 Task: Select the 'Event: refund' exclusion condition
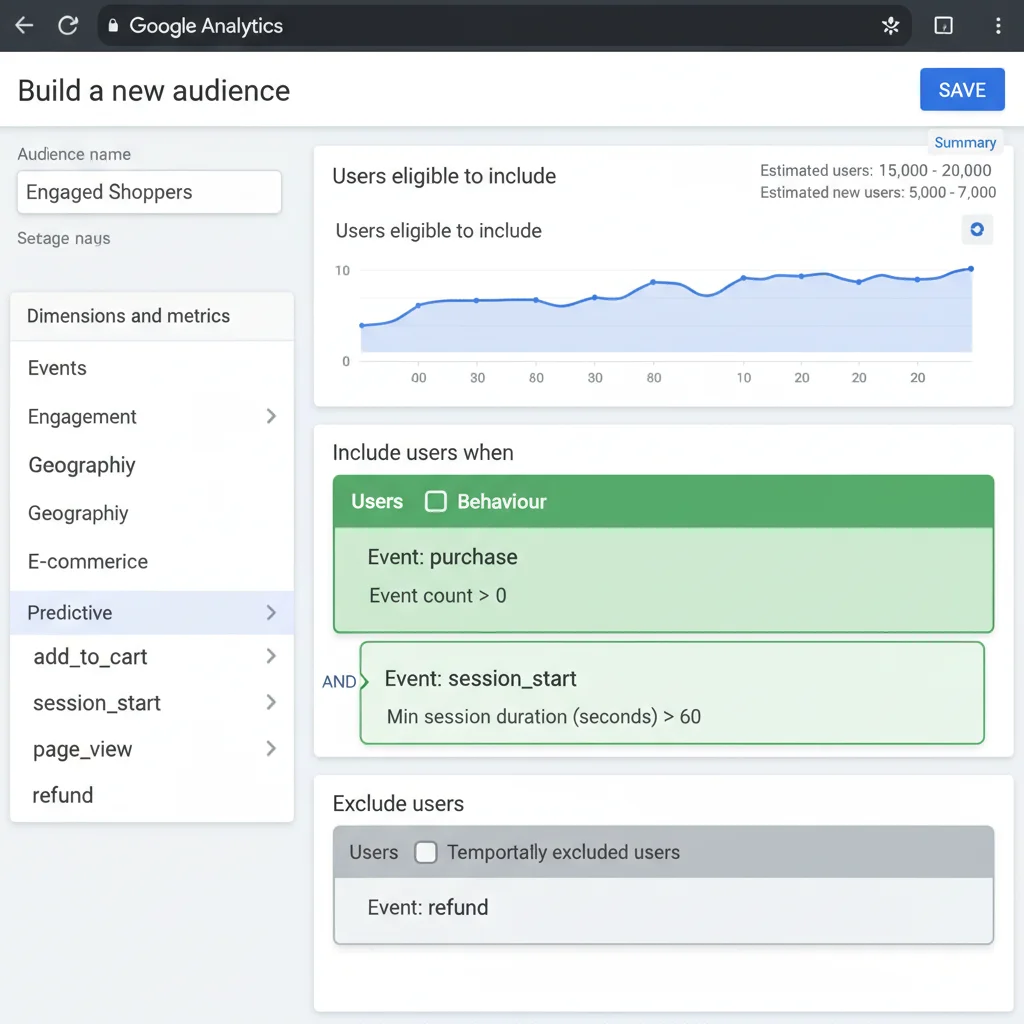(428, 907)
